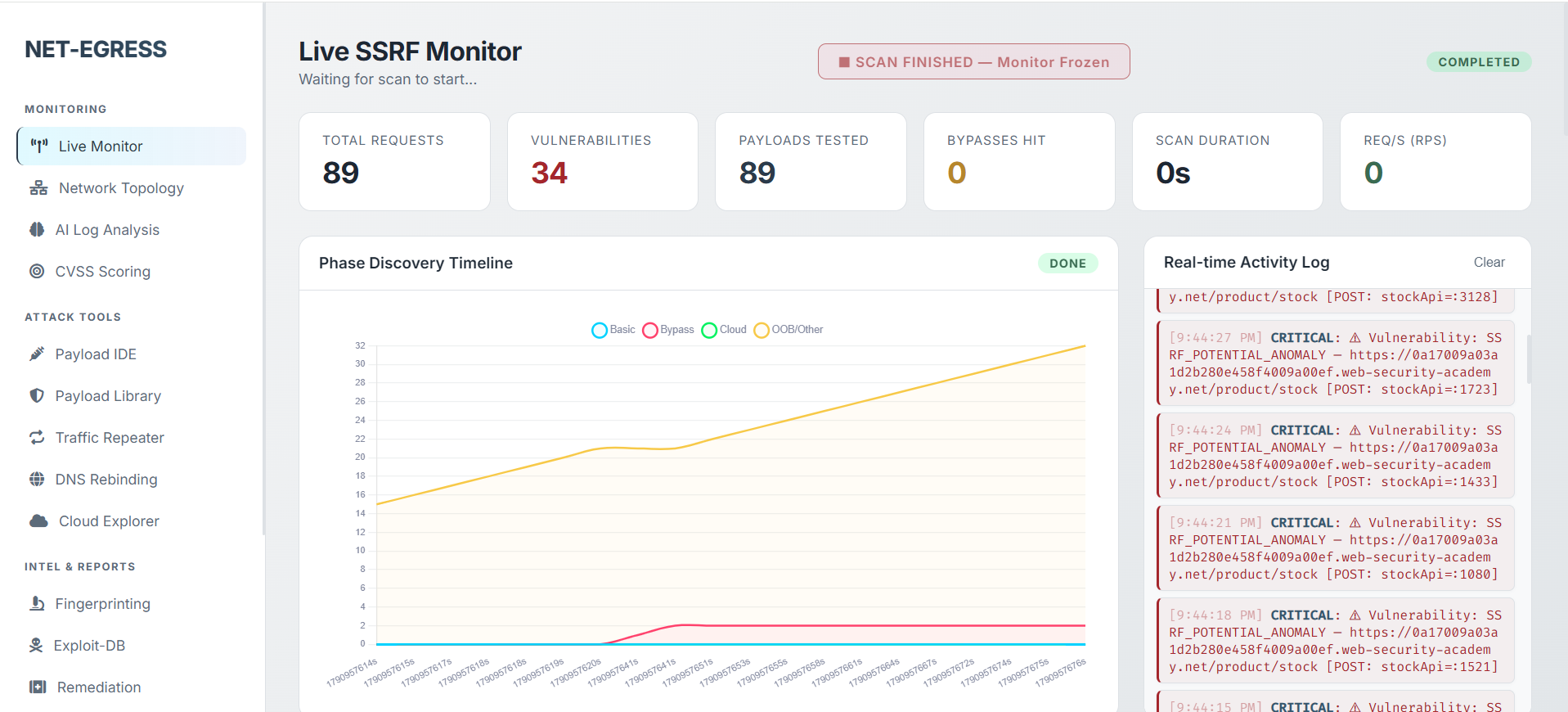Screen dimensions: 1568x712
Task: Click the DONE badge on the timeline panel
Action: coord(1068,264)
